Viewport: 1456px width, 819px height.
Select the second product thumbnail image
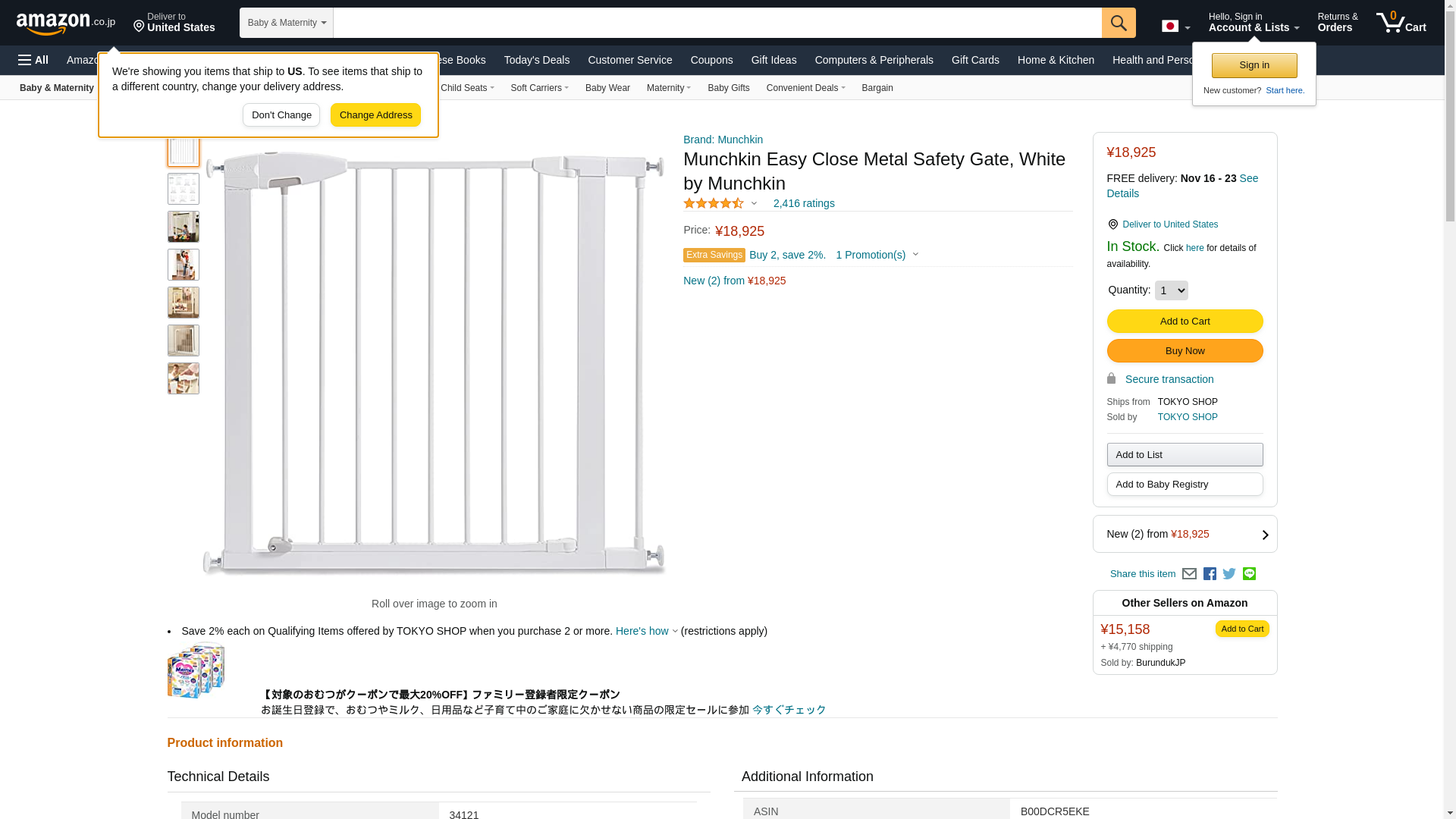[184, 189]
